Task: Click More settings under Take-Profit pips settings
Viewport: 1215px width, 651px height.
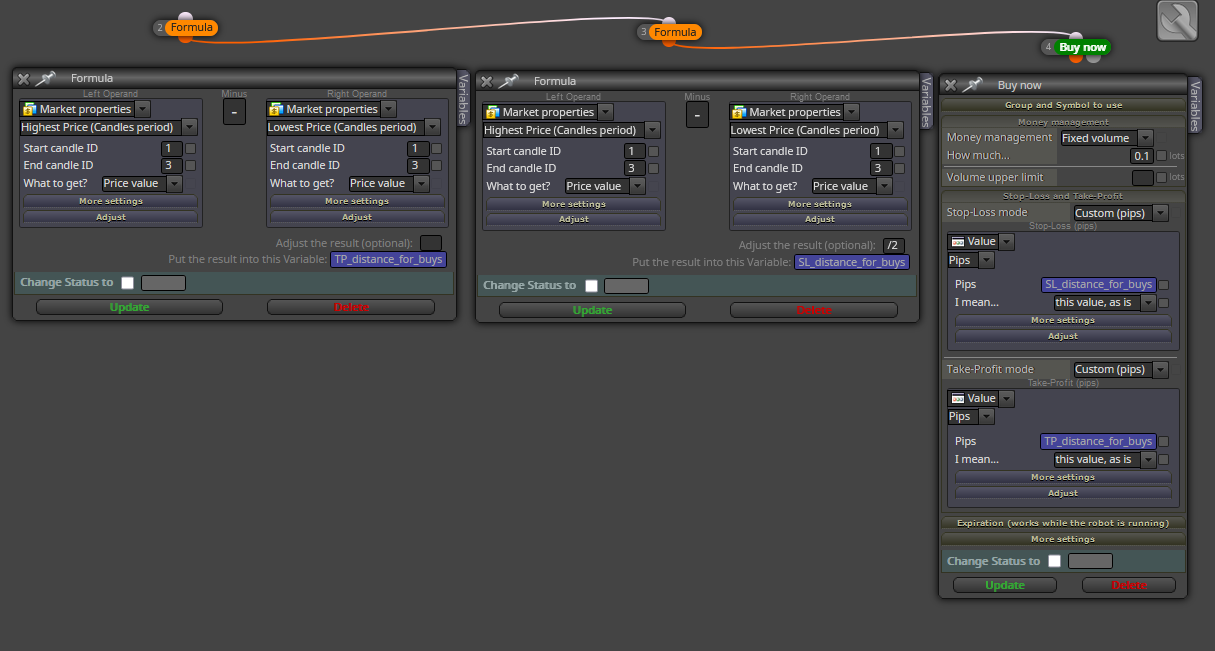Action: click(1063, 477)
